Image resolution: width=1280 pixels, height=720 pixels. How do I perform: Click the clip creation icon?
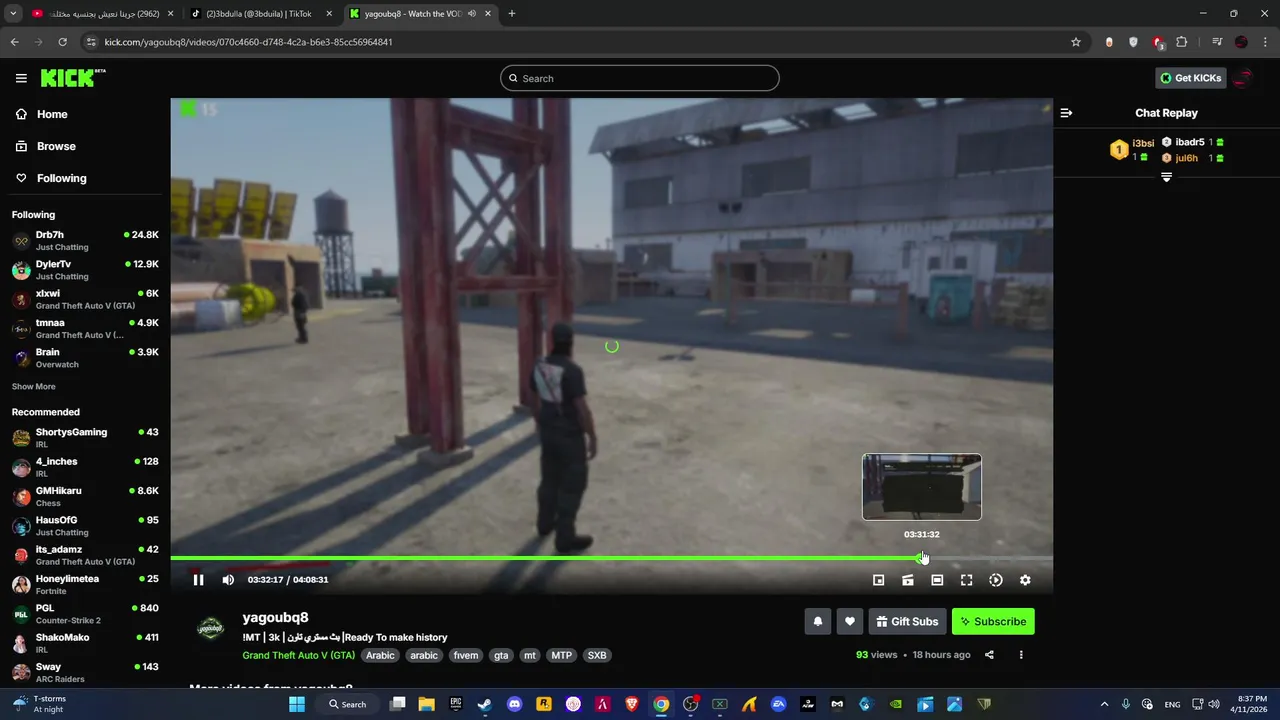[908, 580]
